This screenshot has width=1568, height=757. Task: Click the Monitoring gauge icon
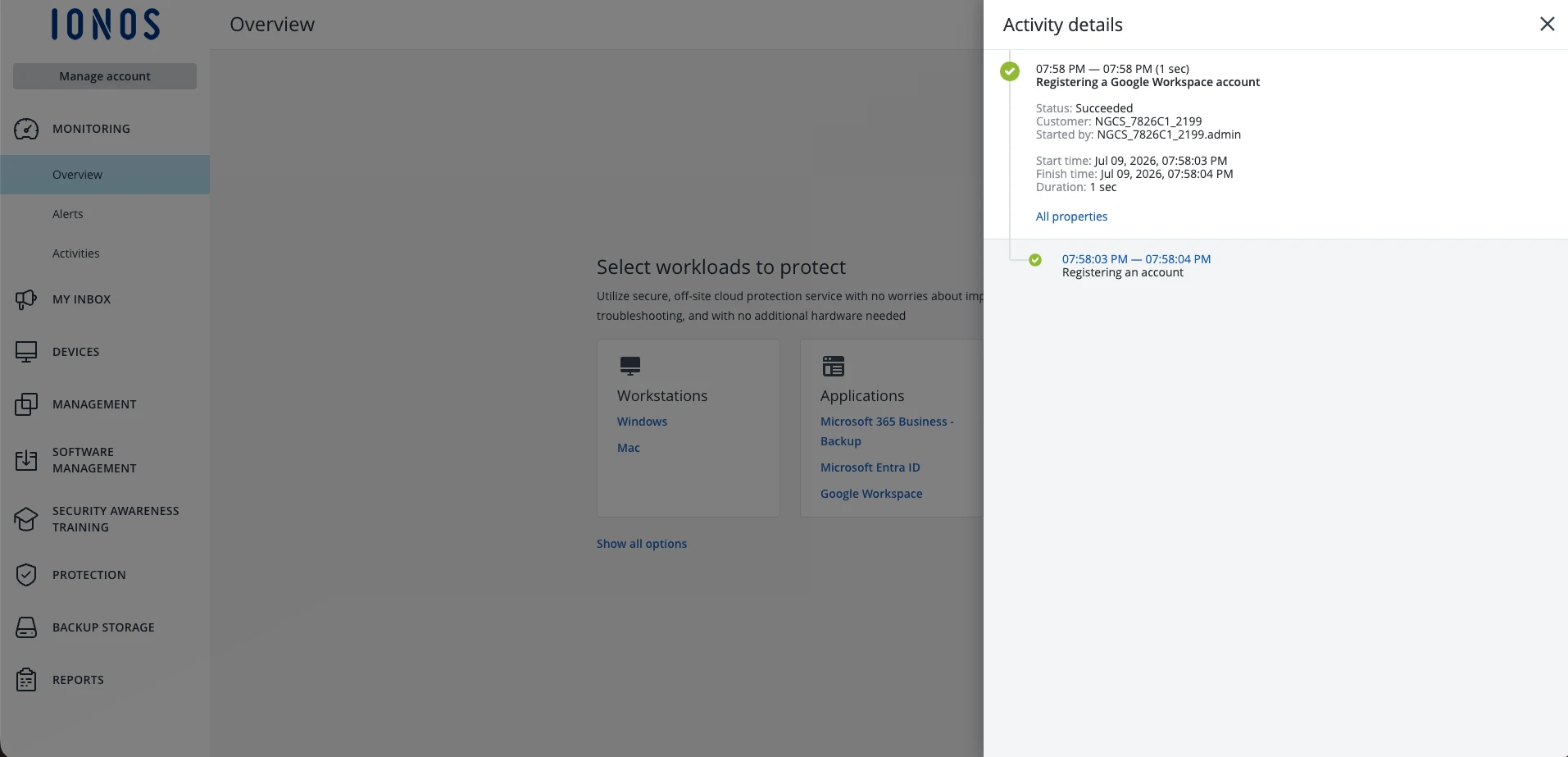pos(26,129)
